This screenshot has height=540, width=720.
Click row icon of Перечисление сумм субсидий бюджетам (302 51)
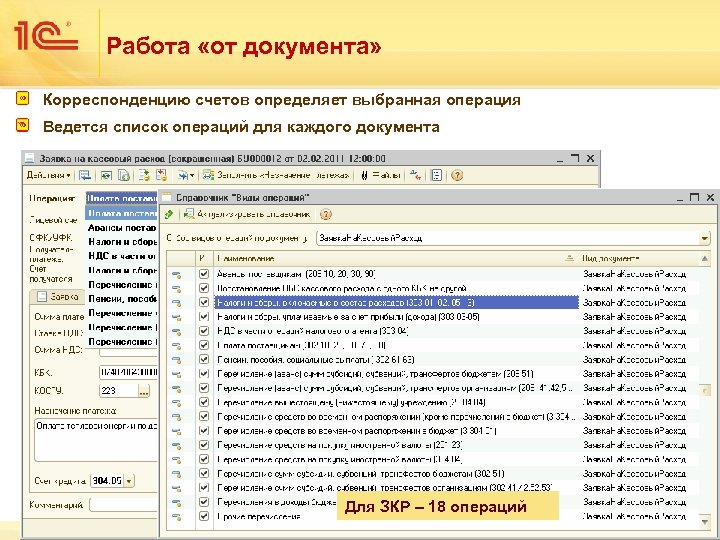(x=177, y=474)
